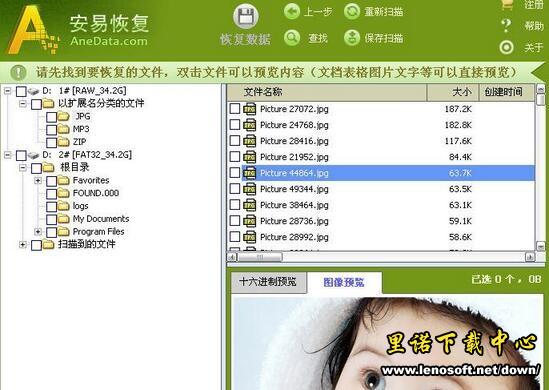Tick the checkbox for Picture 28736.jpg
This screenshot has height=390, width=549.
click(x=235, y=221)
